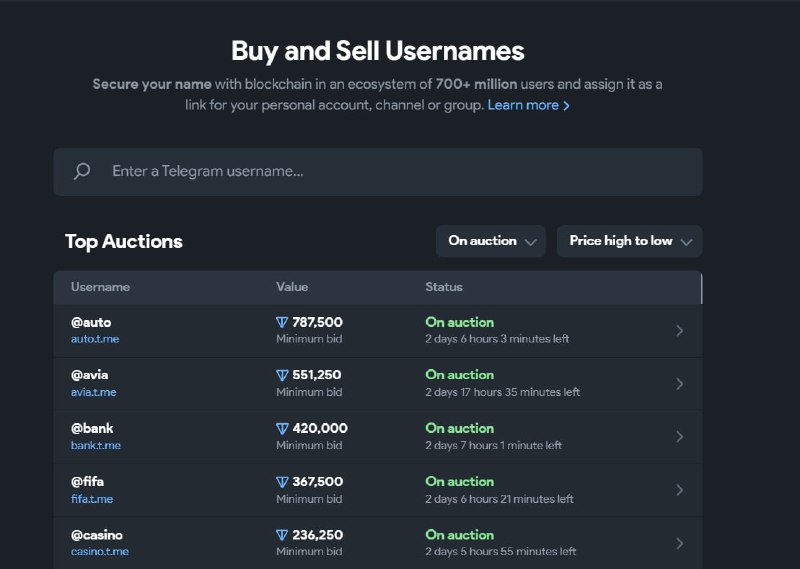Click '2 days 7 hours 1 minute left'
Image resolution: width=800 pixels, height=569 pixels.
coord(493,445)
